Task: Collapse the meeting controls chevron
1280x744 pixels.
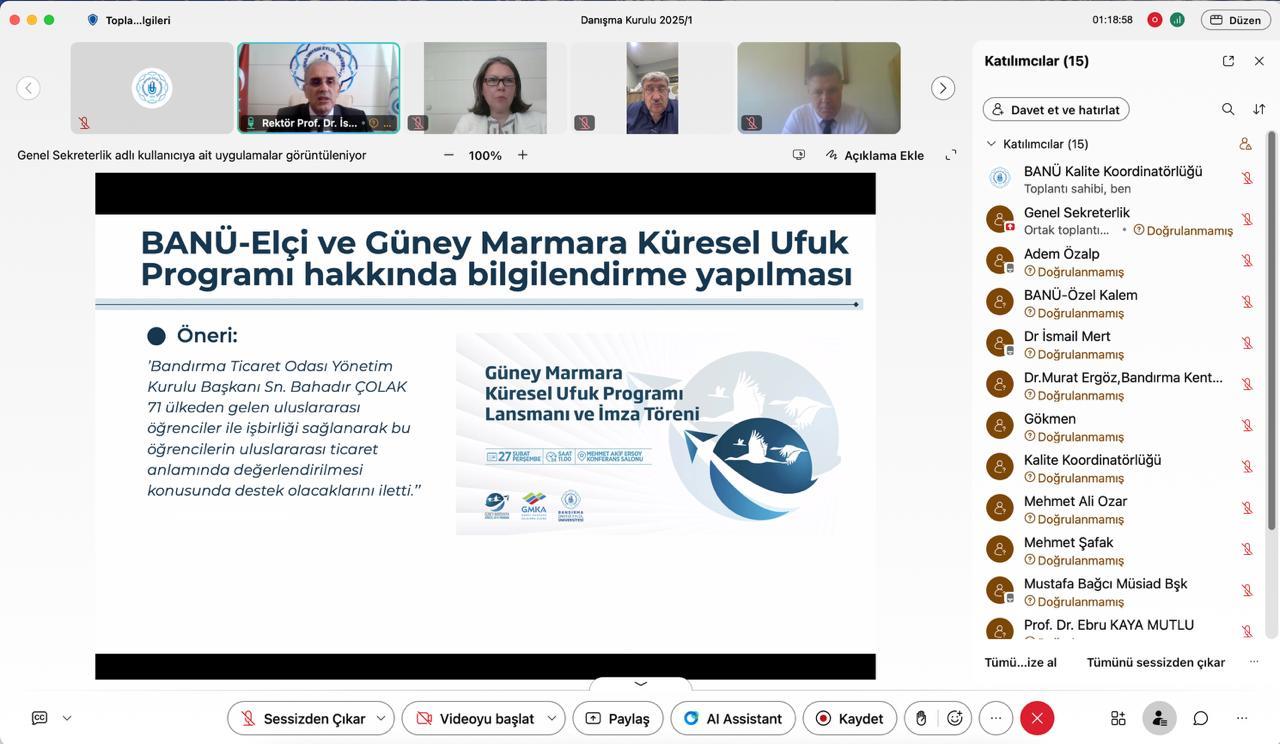Action: (x=641, y=684)
